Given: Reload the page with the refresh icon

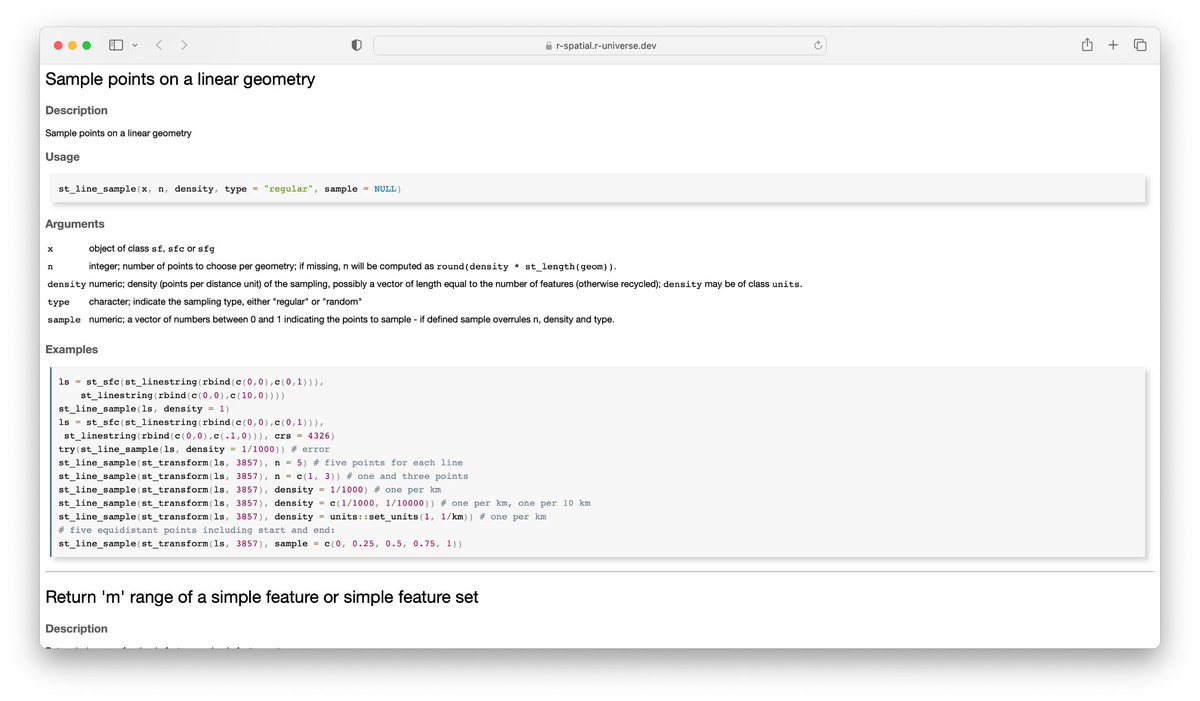Looking at the screenshot, I should (817, 45).
